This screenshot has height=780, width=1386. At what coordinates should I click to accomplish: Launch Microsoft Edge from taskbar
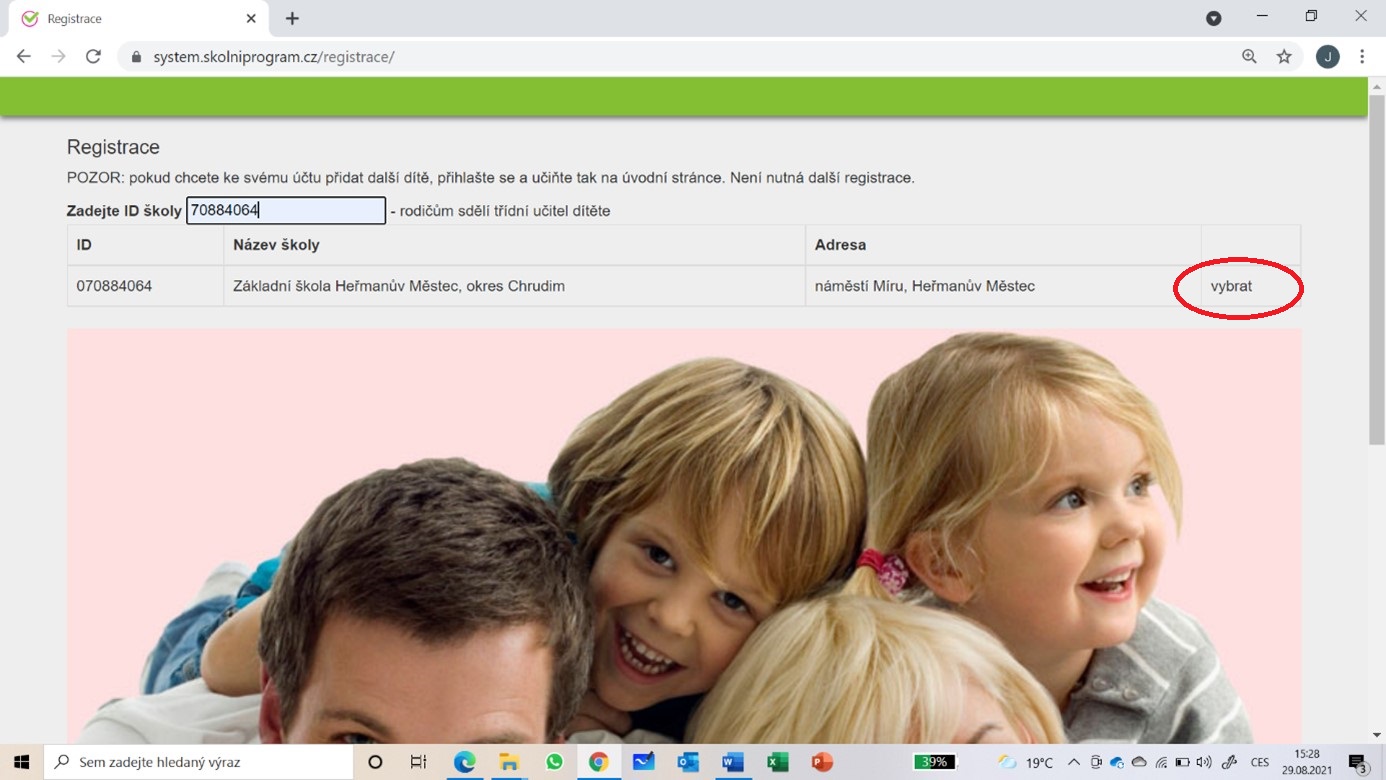coord(465,762)
